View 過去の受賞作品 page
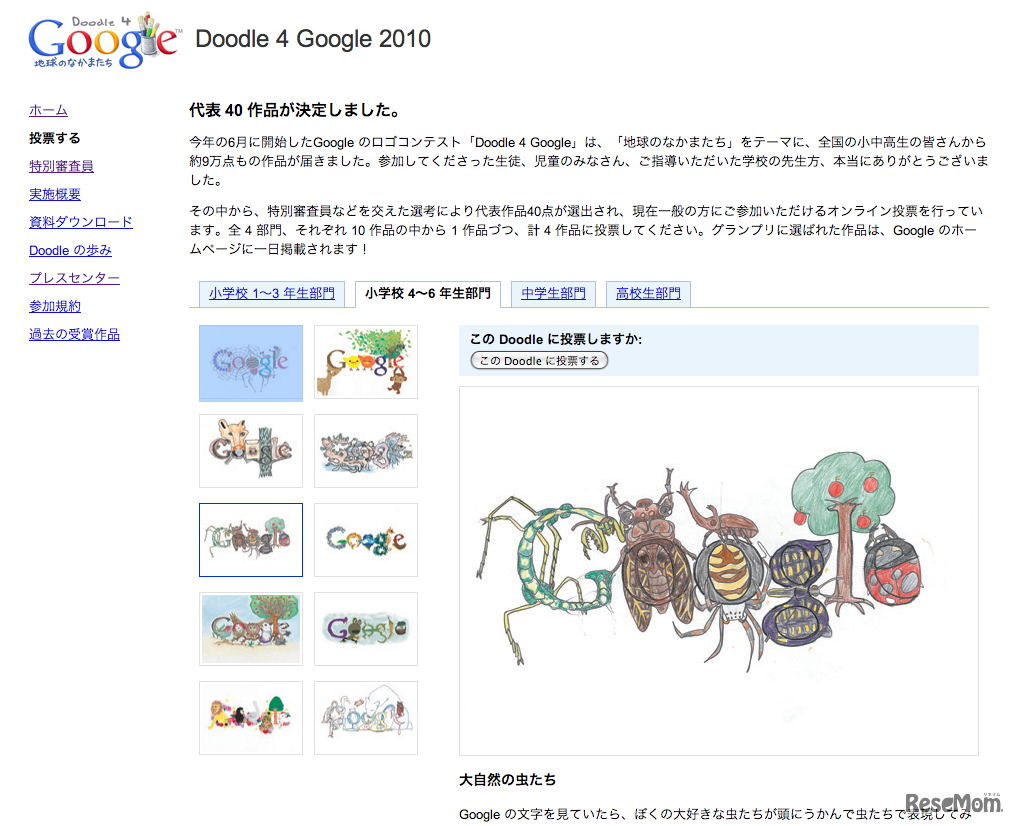The image size is (1016, 826). pos(75,334)
